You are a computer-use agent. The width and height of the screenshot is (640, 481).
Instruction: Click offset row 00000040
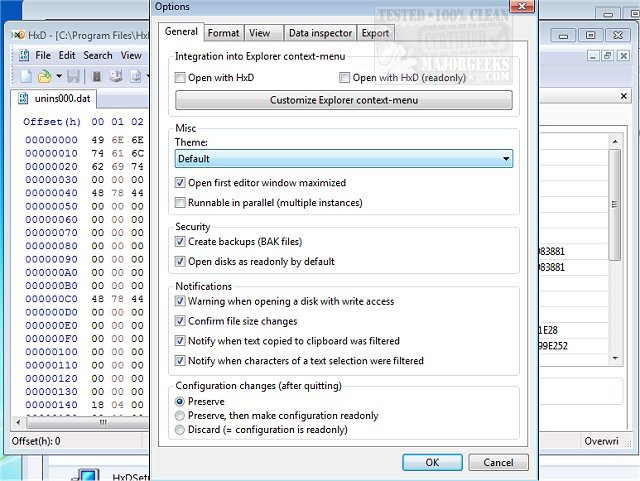pyautogui.click(x=51, y=193)
